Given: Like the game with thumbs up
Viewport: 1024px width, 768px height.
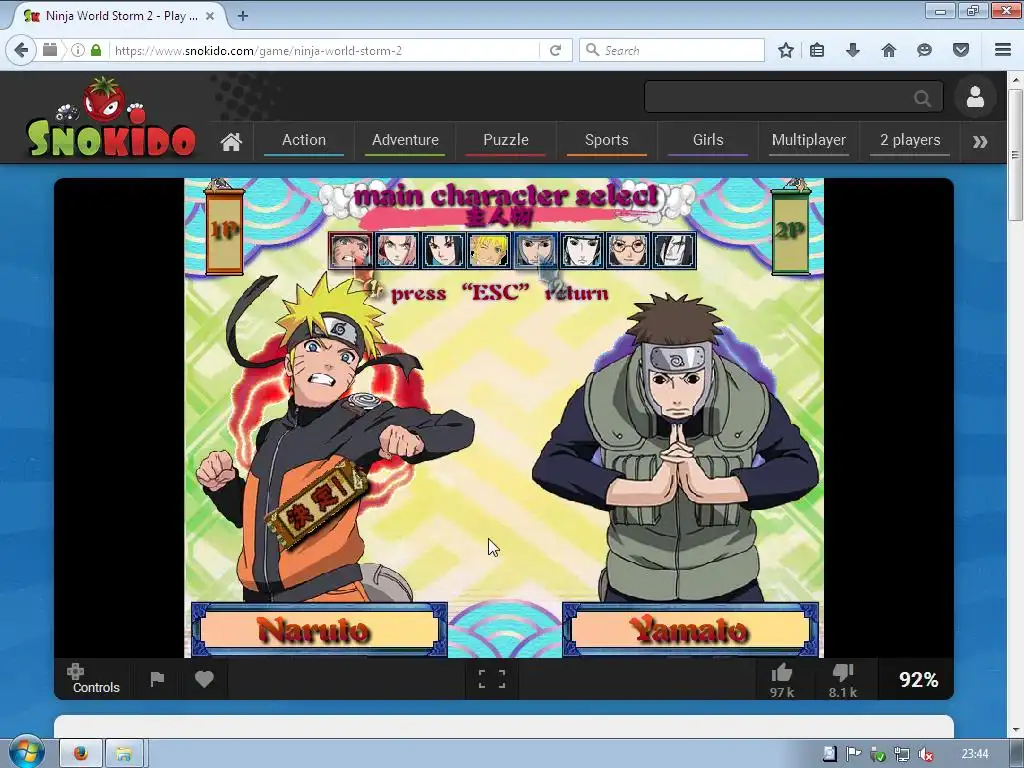Looking at the screenshot, I should [x=782, y=680].
